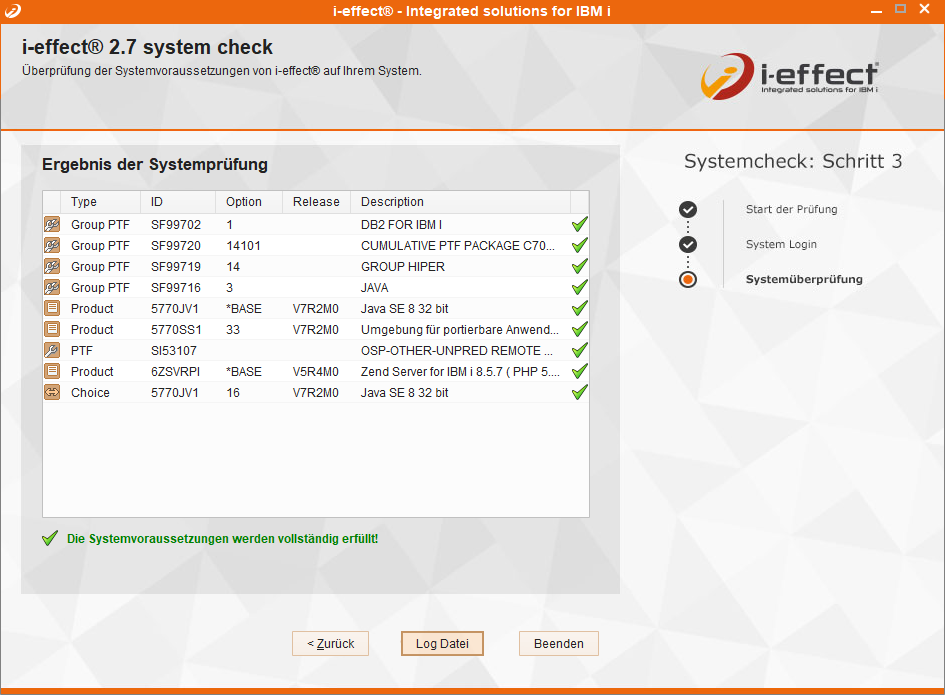Click the green checkmark beside Systemvoraussetzungen message
Screen dimensions: 945x695
tap(50, 538)
